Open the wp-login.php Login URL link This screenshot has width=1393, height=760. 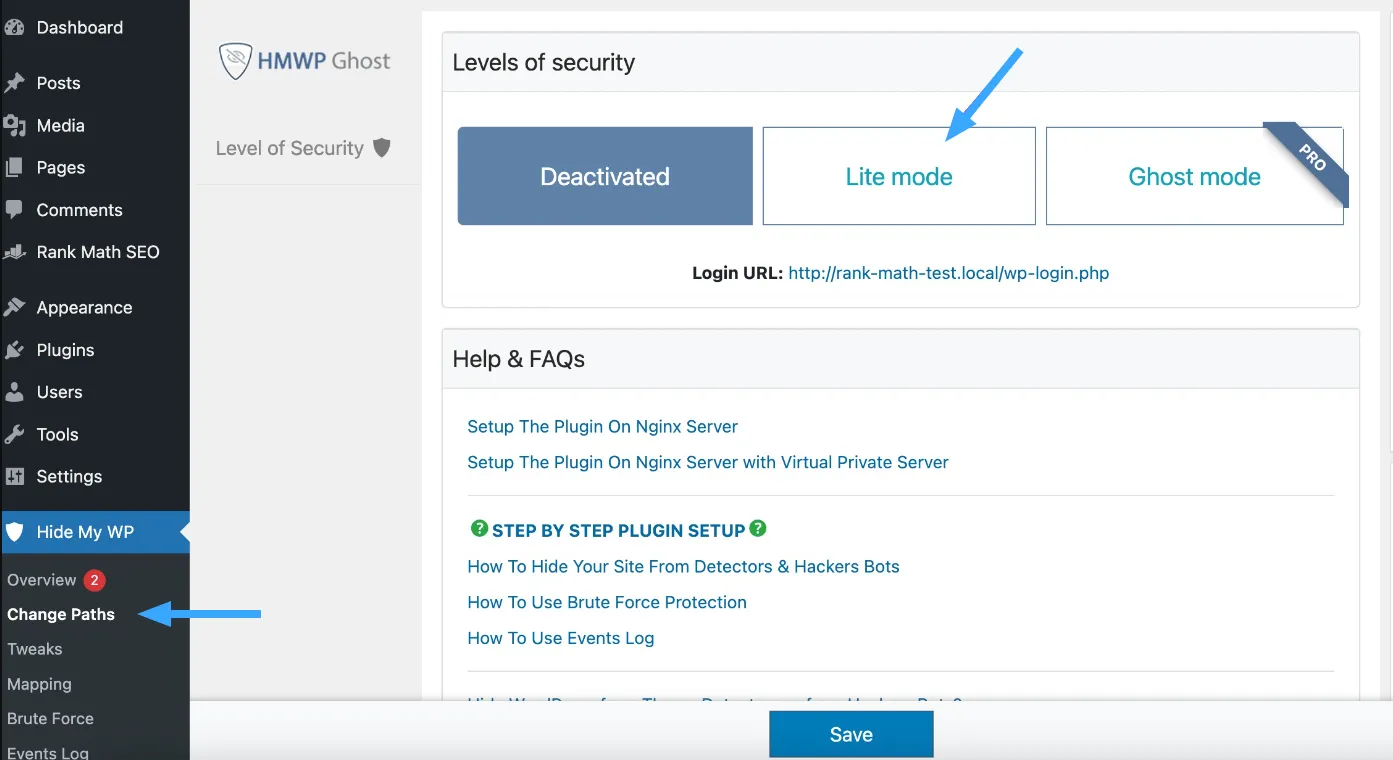point(949,272)
